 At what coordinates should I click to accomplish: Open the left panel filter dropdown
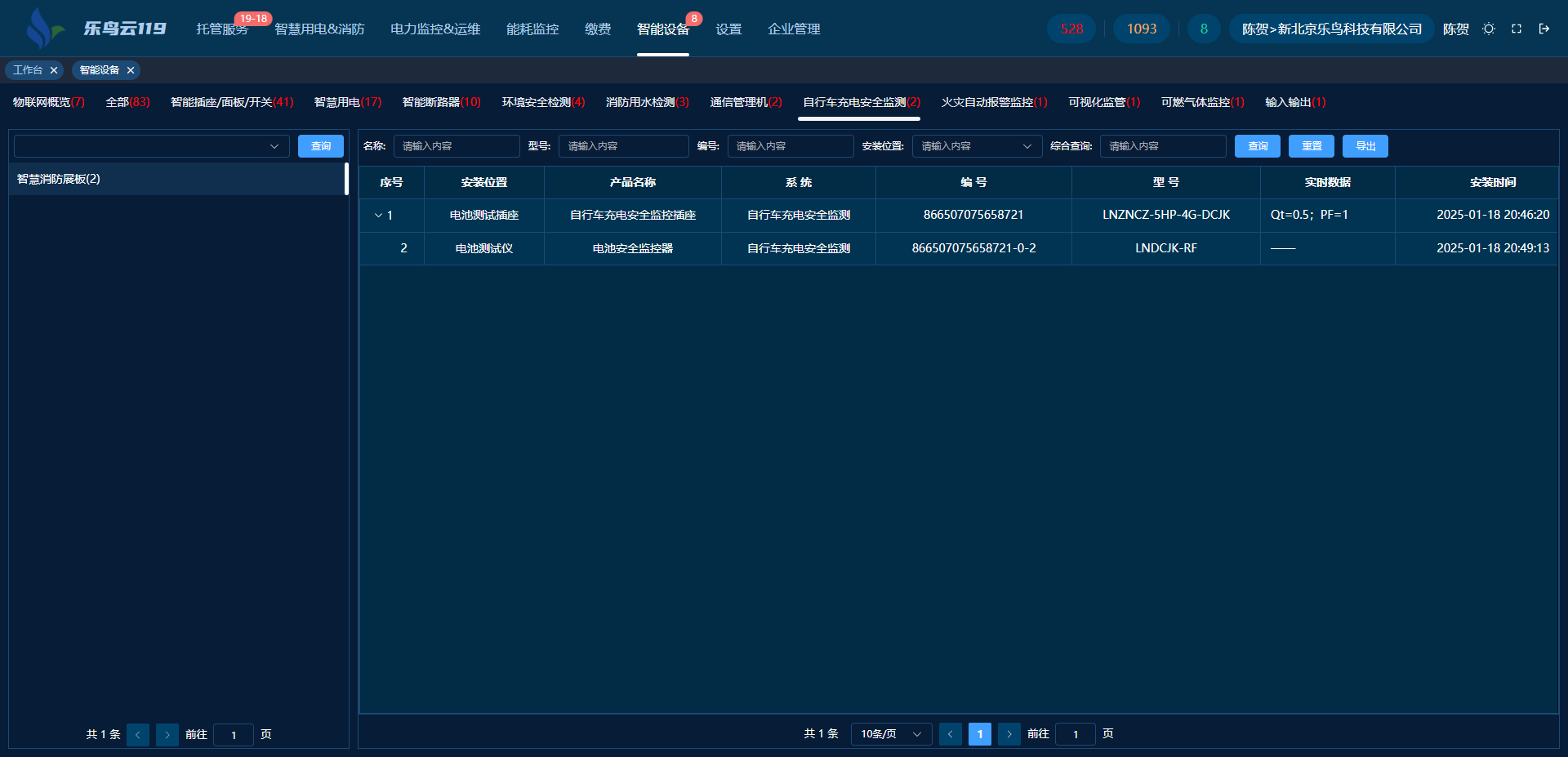(152, 146)
